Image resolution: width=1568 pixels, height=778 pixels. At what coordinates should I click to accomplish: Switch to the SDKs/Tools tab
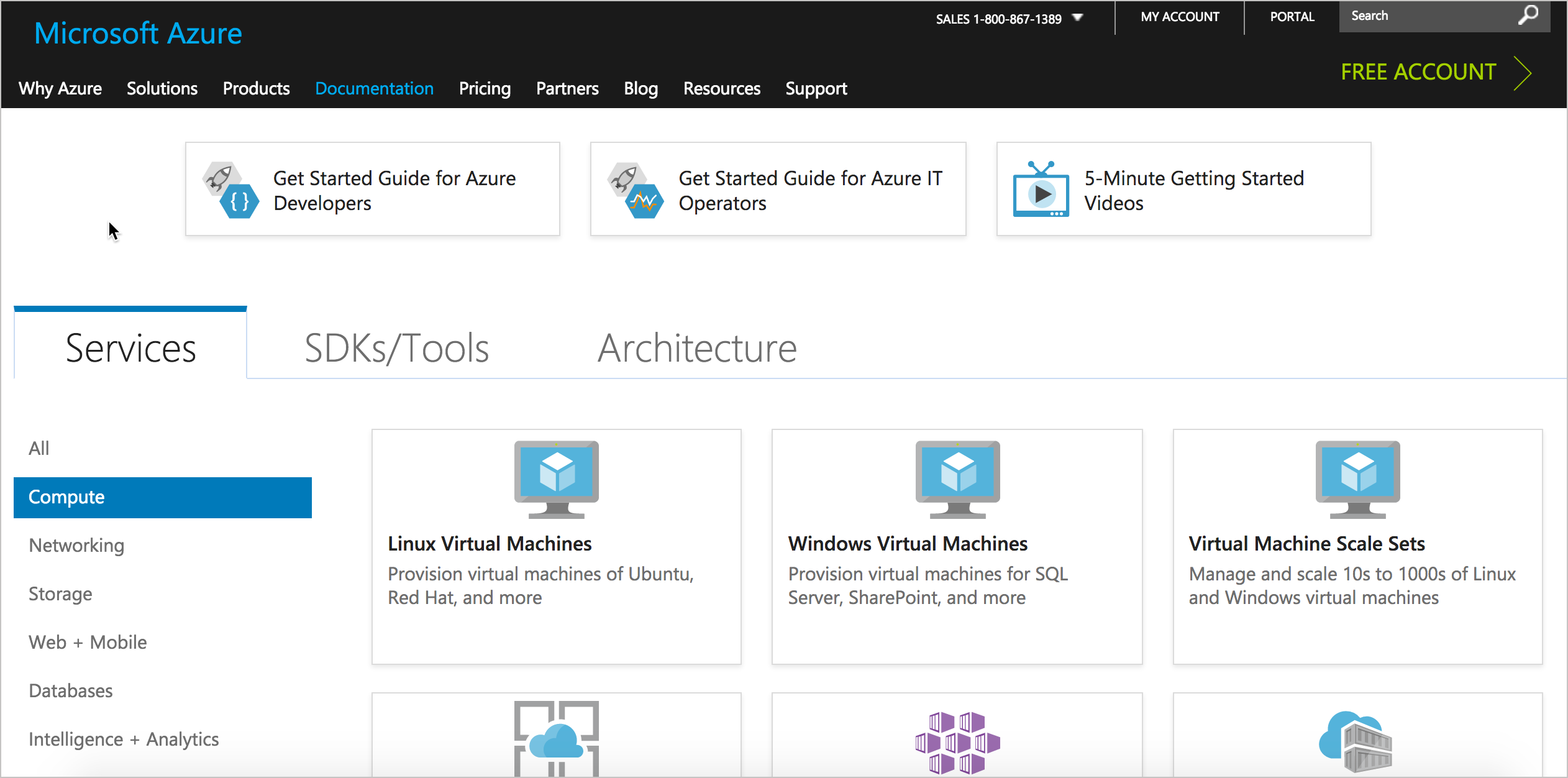coord(396,348)
